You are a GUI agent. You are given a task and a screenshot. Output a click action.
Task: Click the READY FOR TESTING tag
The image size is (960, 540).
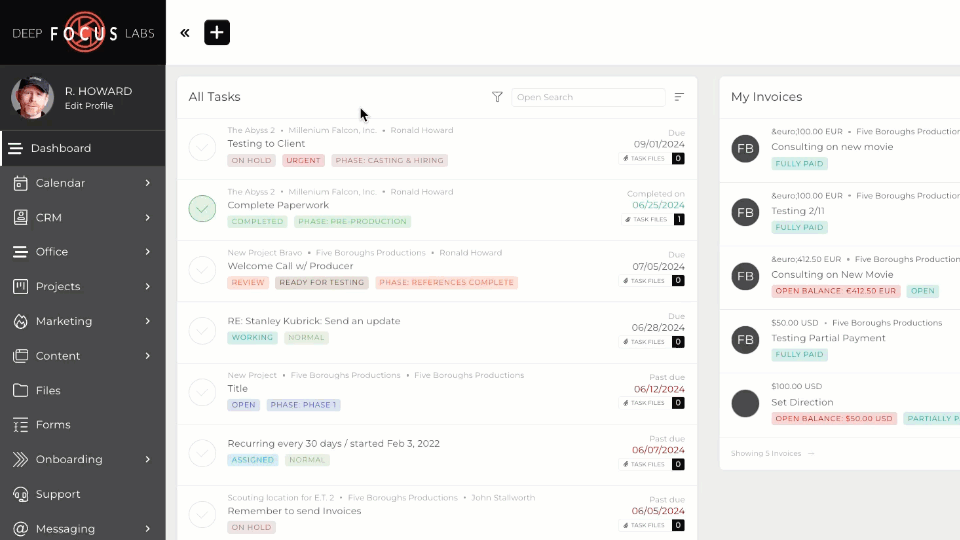321,282
